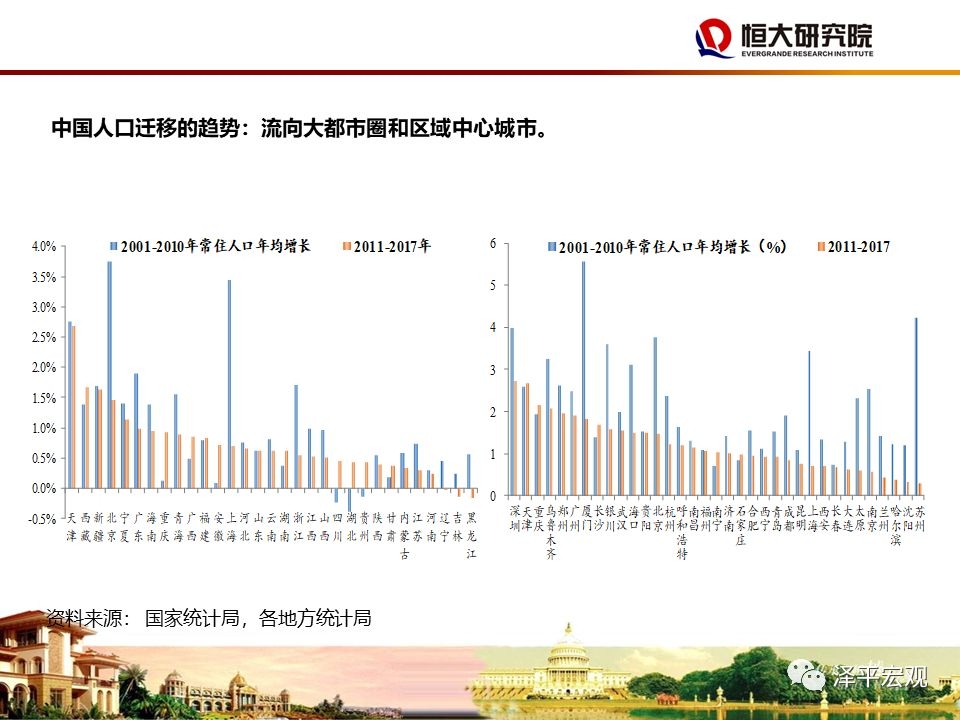Screen dimensions: 960x720
Task: Select the orange 2011-2017年 legend marker, left chart
Action: tap(347, 246)
